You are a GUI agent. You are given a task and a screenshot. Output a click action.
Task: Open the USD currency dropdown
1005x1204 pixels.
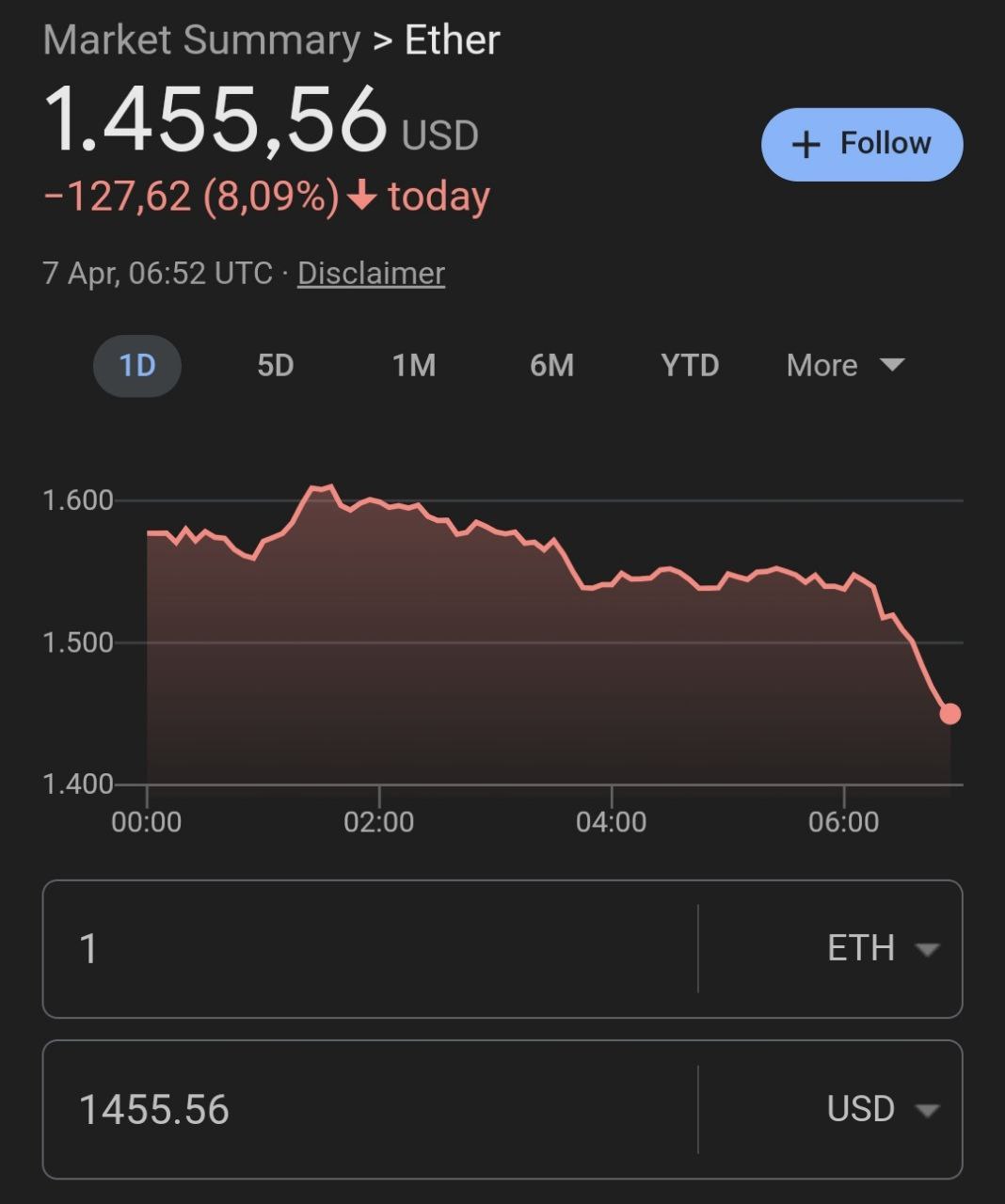pyautogui.click(x=882, y=1109)
